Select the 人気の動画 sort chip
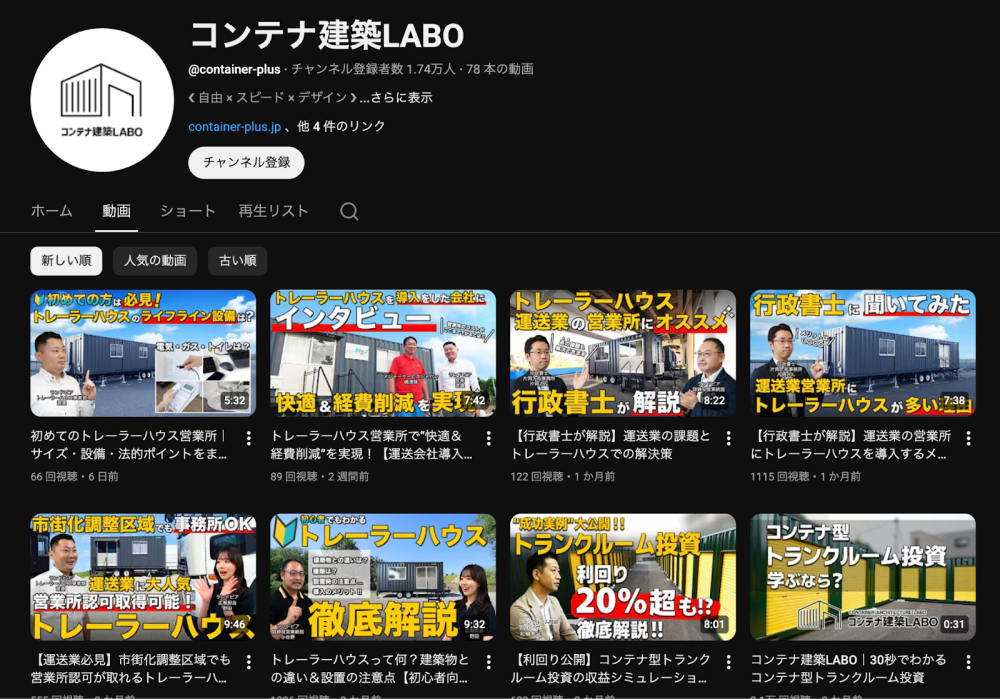This screenshot has width=1000, height=699. pos(155,260)
